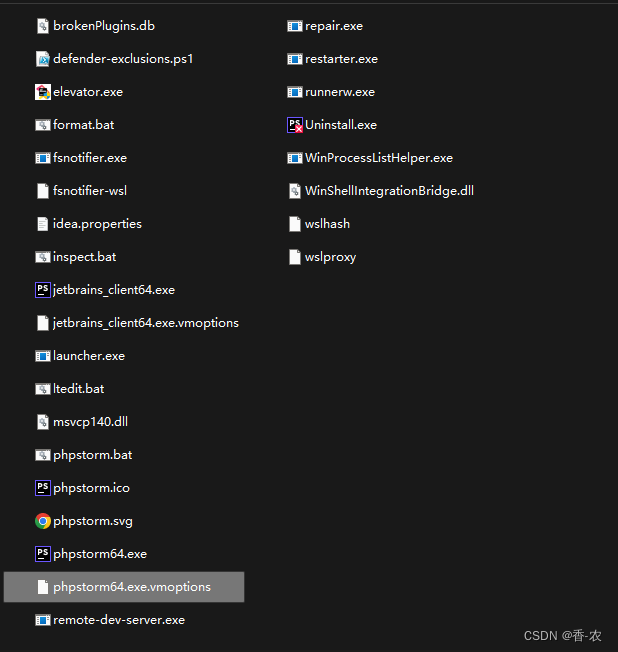Click the format.bat batch file icon

[x=43, y=125]
